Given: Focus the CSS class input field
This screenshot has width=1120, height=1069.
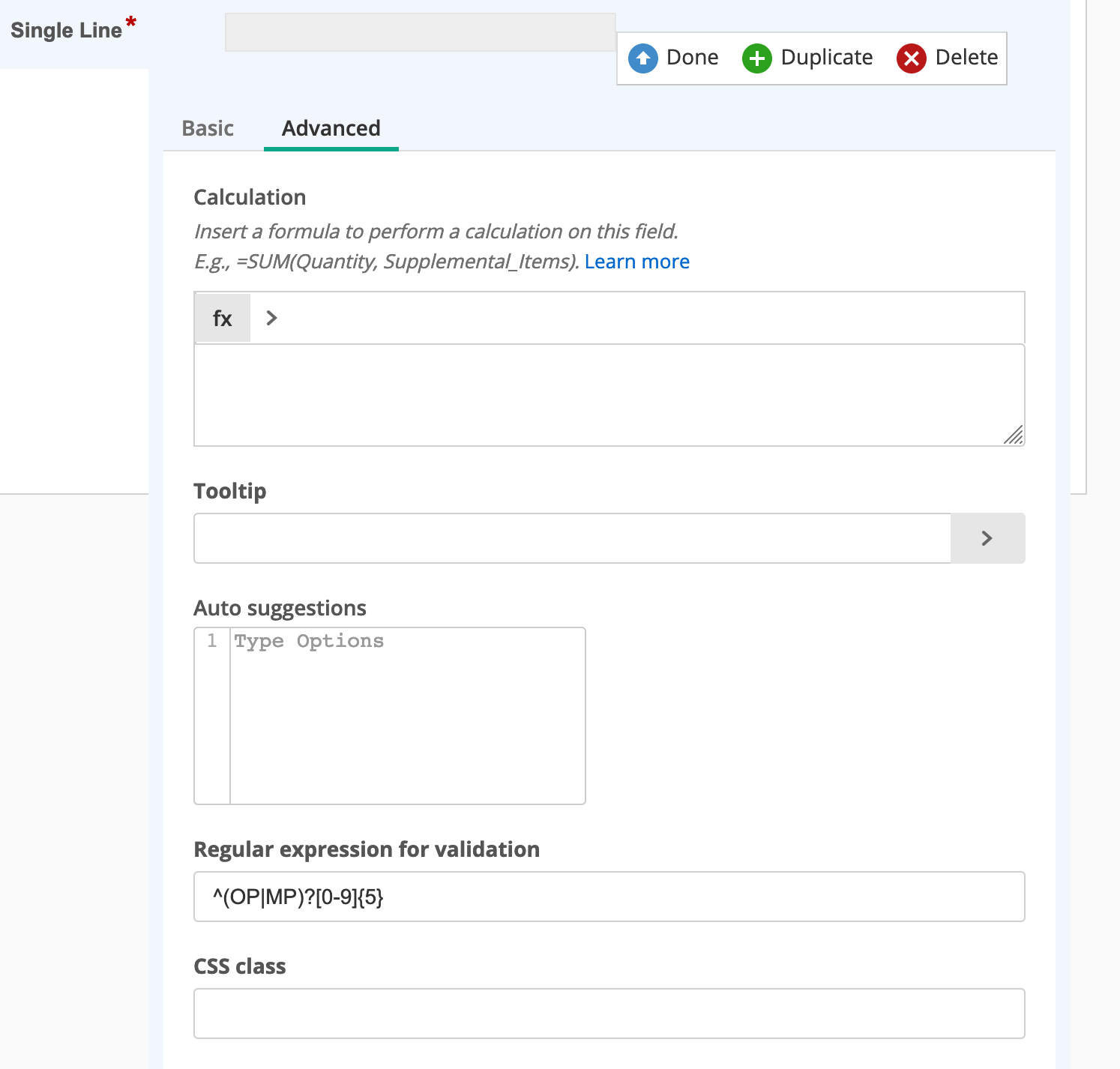Looking at the screenshot, I should [x=609, y=1014].
